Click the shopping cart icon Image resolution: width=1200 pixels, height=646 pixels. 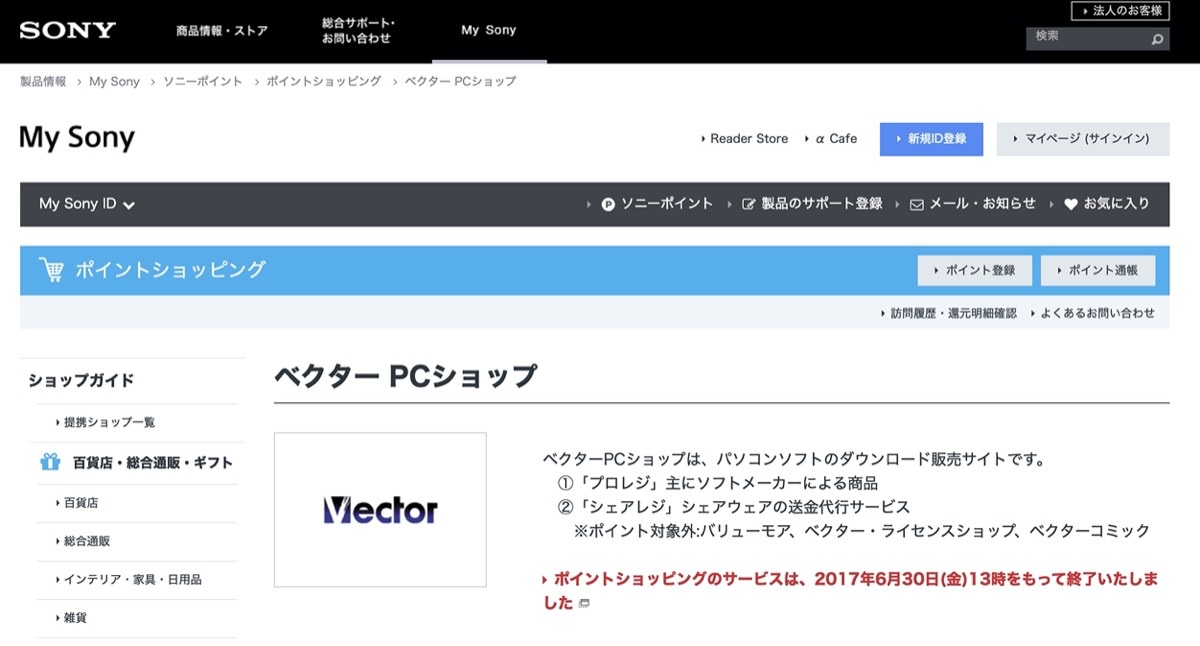coord(51,270)
